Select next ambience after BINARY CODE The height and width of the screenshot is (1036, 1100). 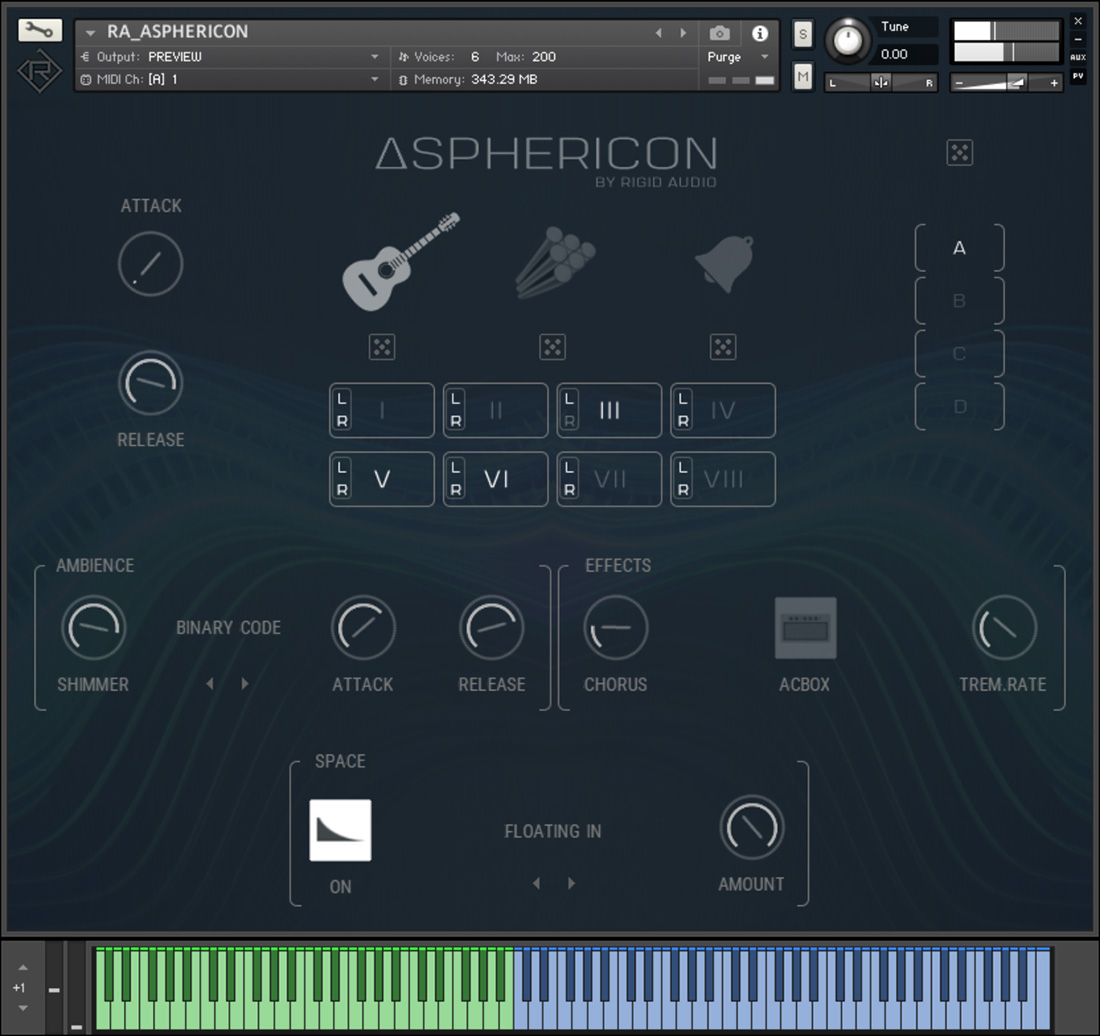pos(245,683)
